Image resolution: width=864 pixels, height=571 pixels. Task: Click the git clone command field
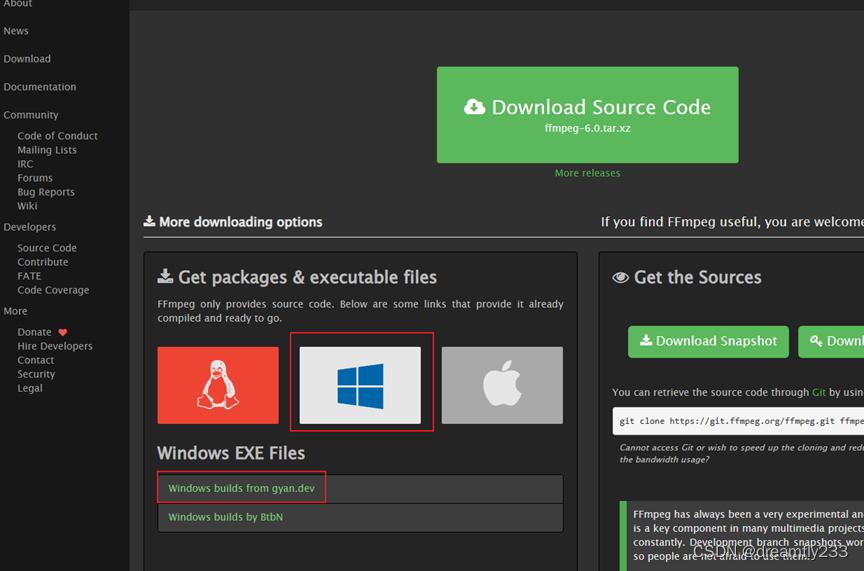738,421
